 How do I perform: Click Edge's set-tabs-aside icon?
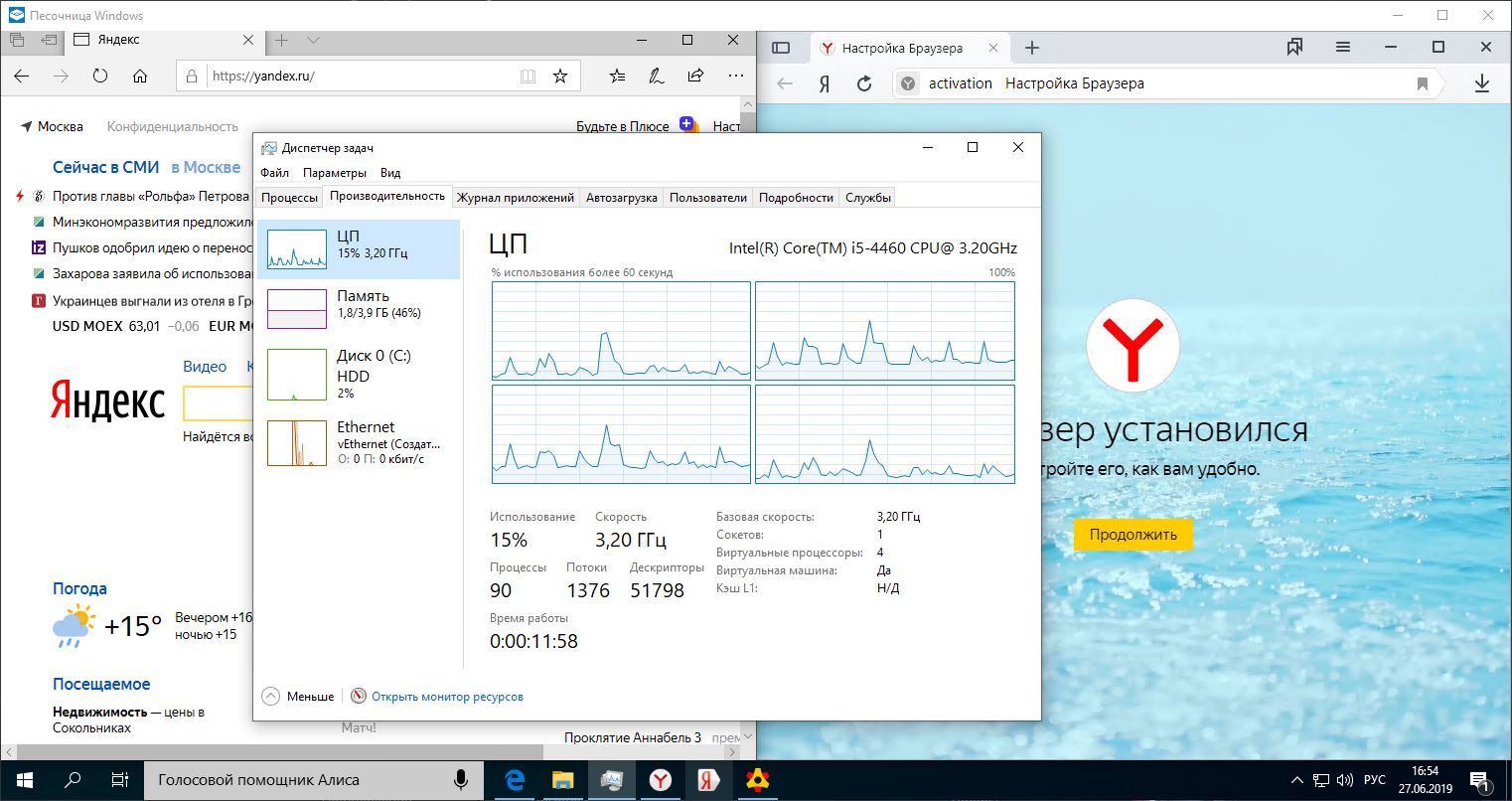tap(49, 40)
